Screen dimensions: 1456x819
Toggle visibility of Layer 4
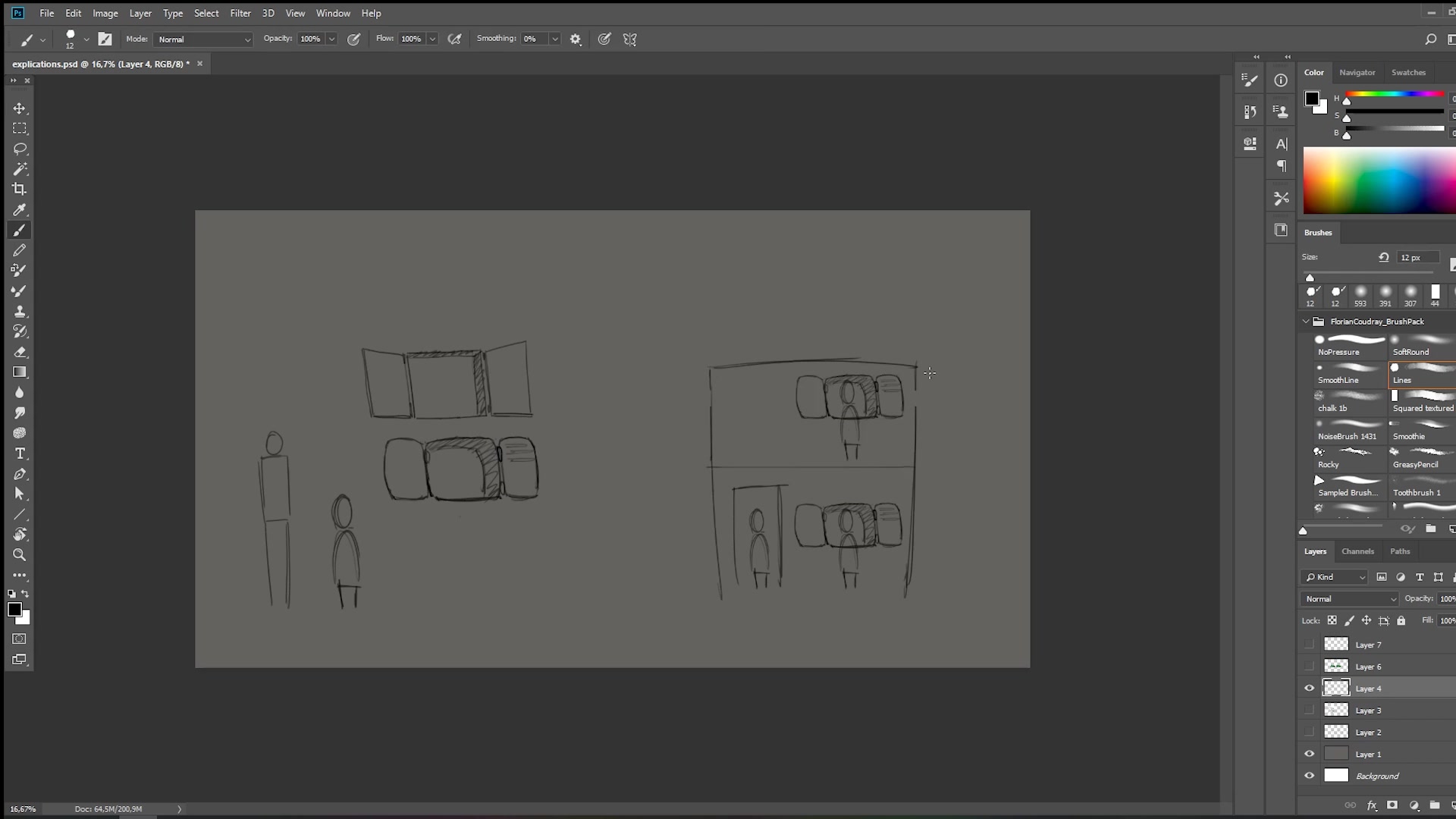click(x=1308, y=688)
